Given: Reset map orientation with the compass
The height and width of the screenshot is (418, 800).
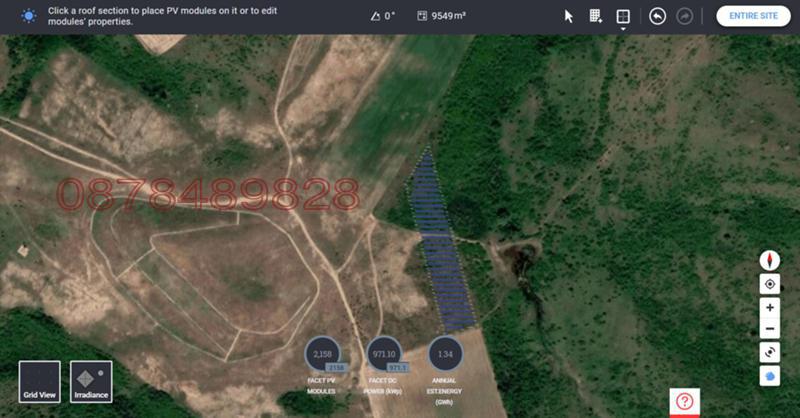Looking at the screenshot, I should coord(770,259).
